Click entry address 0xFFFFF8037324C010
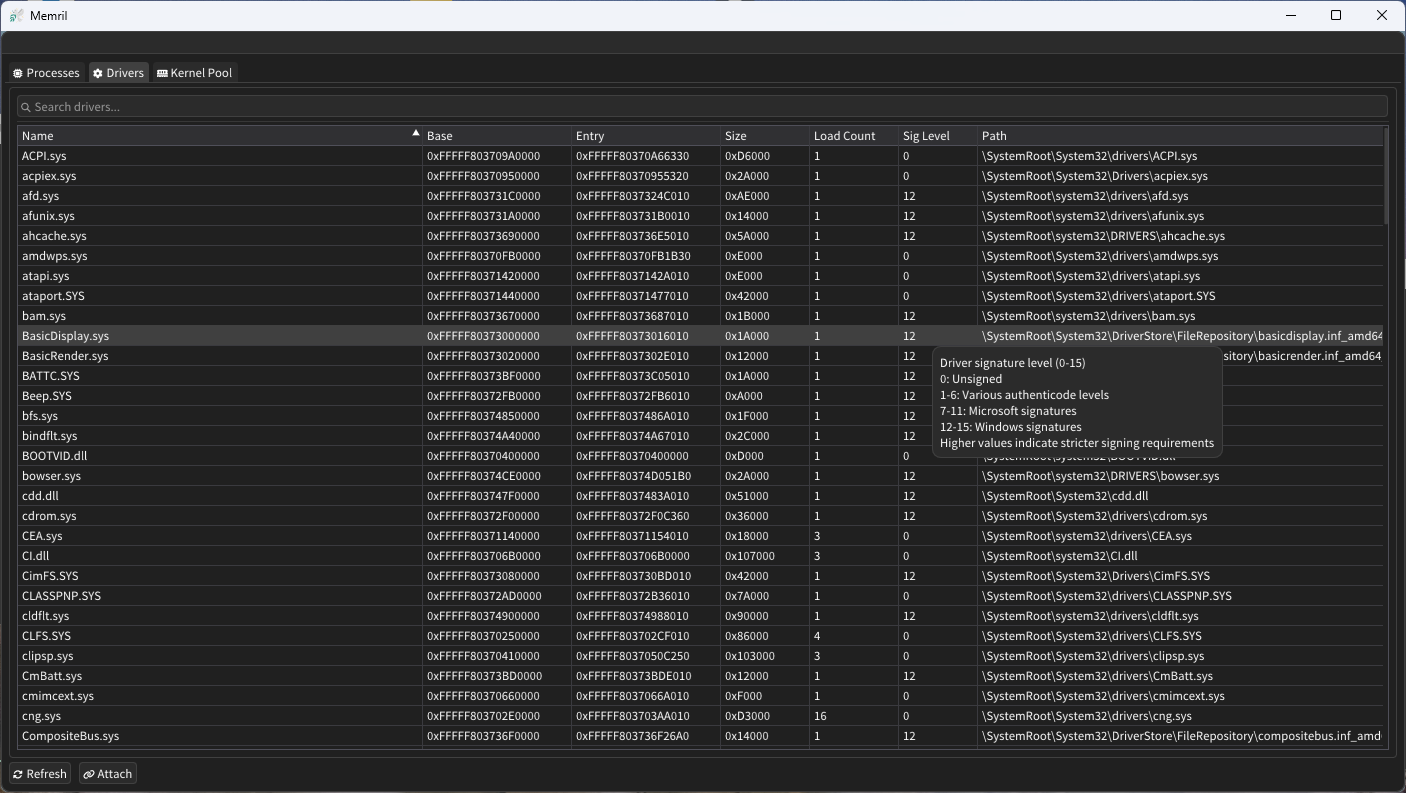Viewport: 1406px width, 793px height. coord(632,196)
